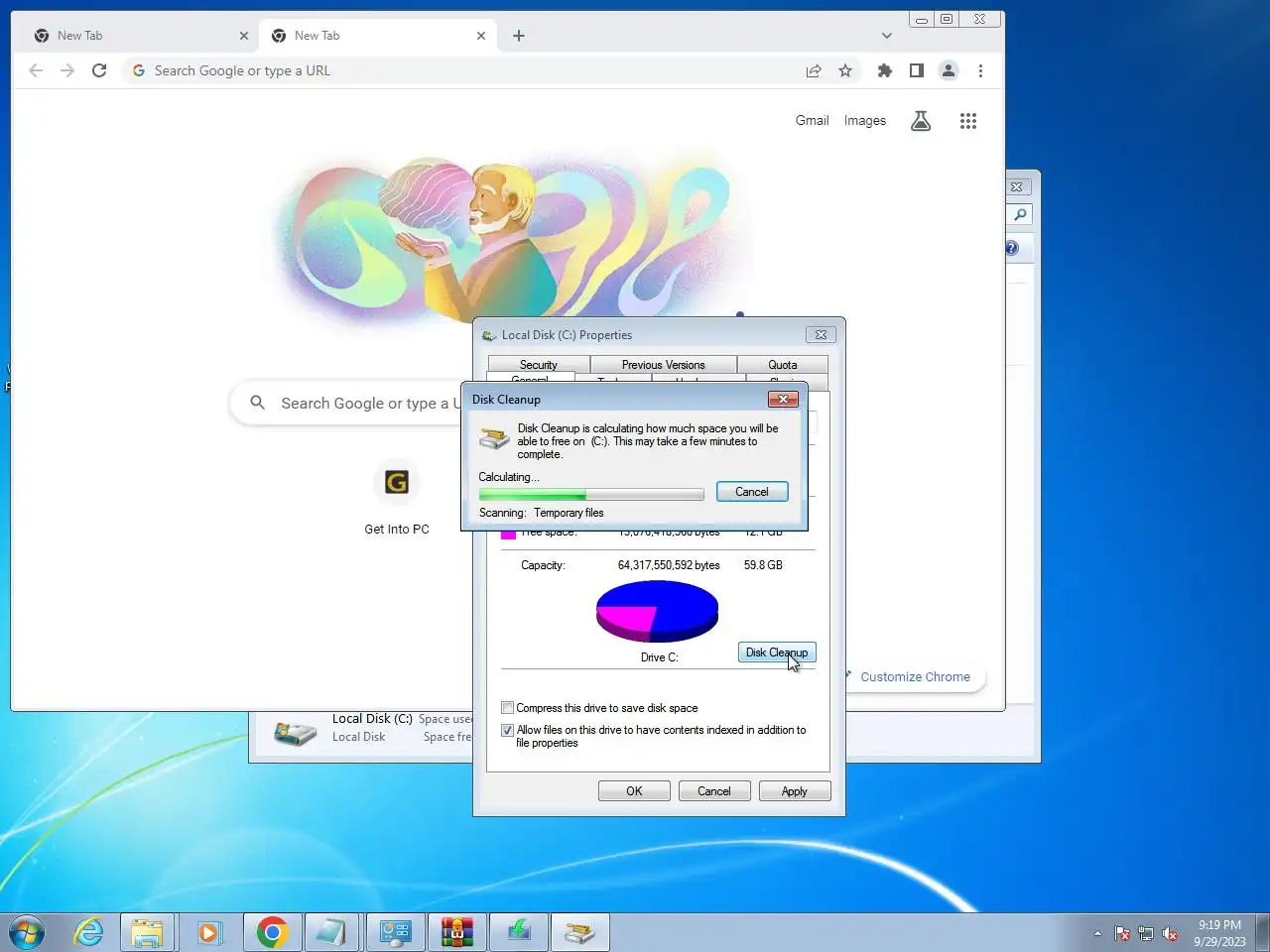Screen dimensions: 1270x952
Task: Open Chrome three-dot menu
Action: tap(980, 70)
